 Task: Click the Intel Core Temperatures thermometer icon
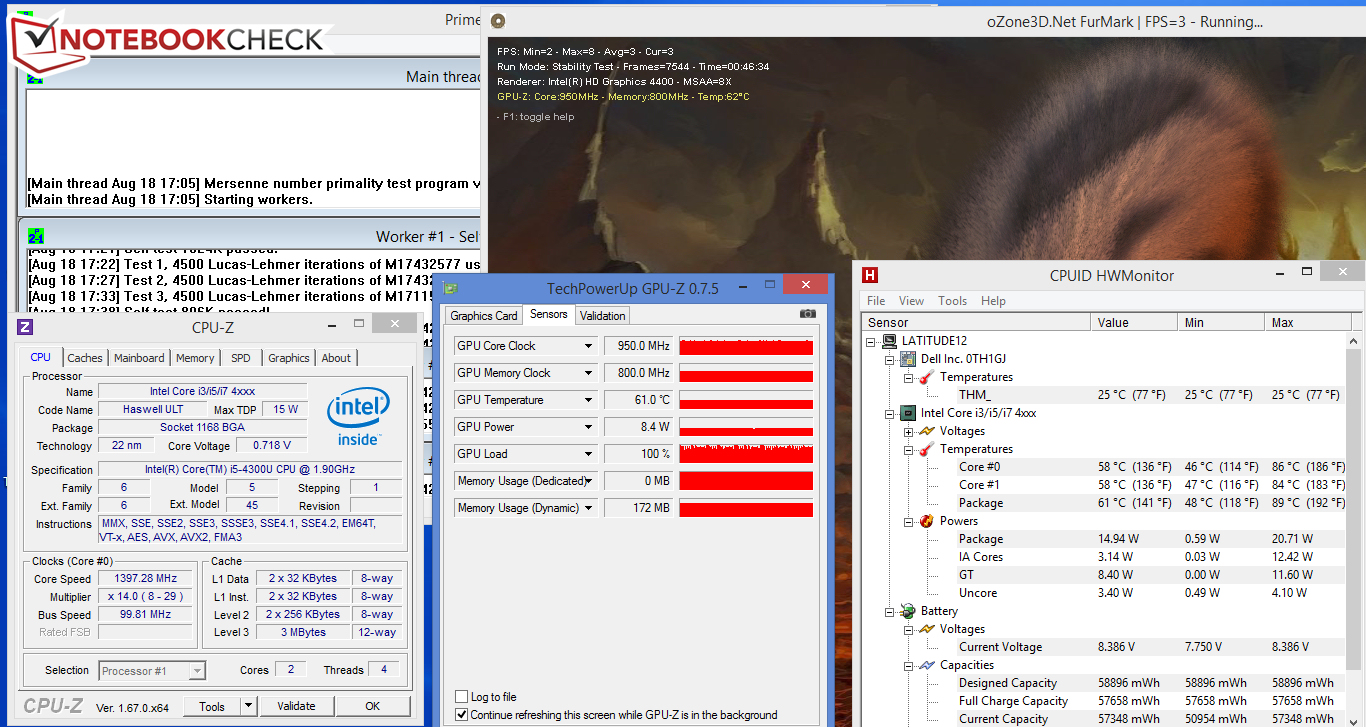[x=926, y=449]
